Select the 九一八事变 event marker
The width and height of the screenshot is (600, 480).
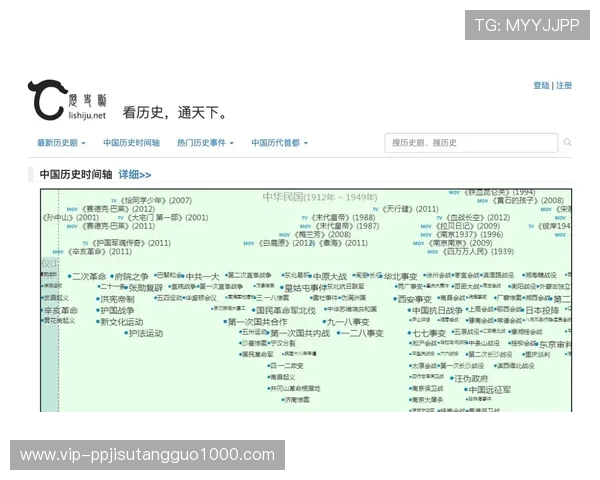pos(348,322)
